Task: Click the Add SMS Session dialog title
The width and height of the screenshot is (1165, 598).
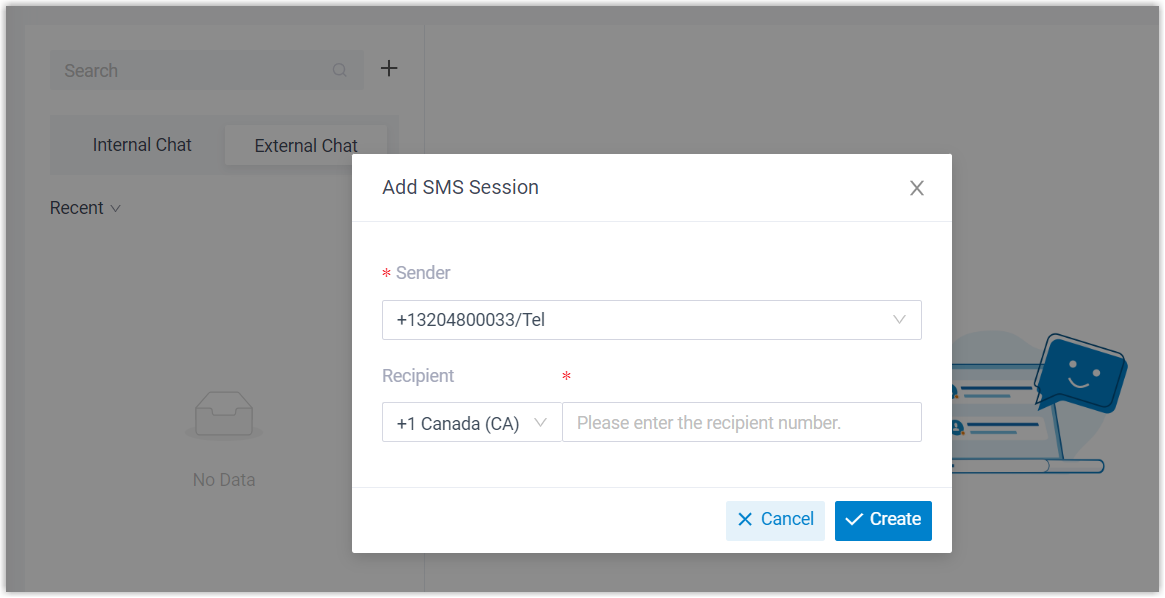Action: [x=460, y=187]
